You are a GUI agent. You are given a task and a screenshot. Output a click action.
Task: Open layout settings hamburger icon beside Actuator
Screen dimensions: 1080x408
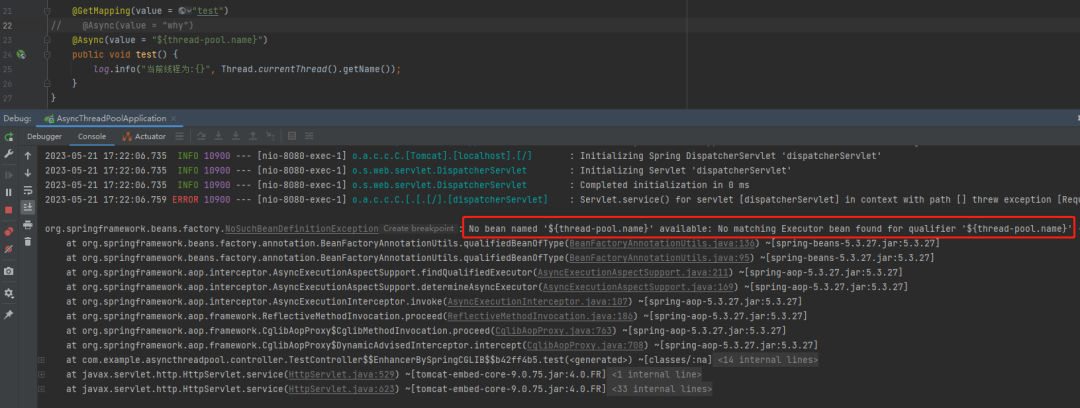click(179, 136)
